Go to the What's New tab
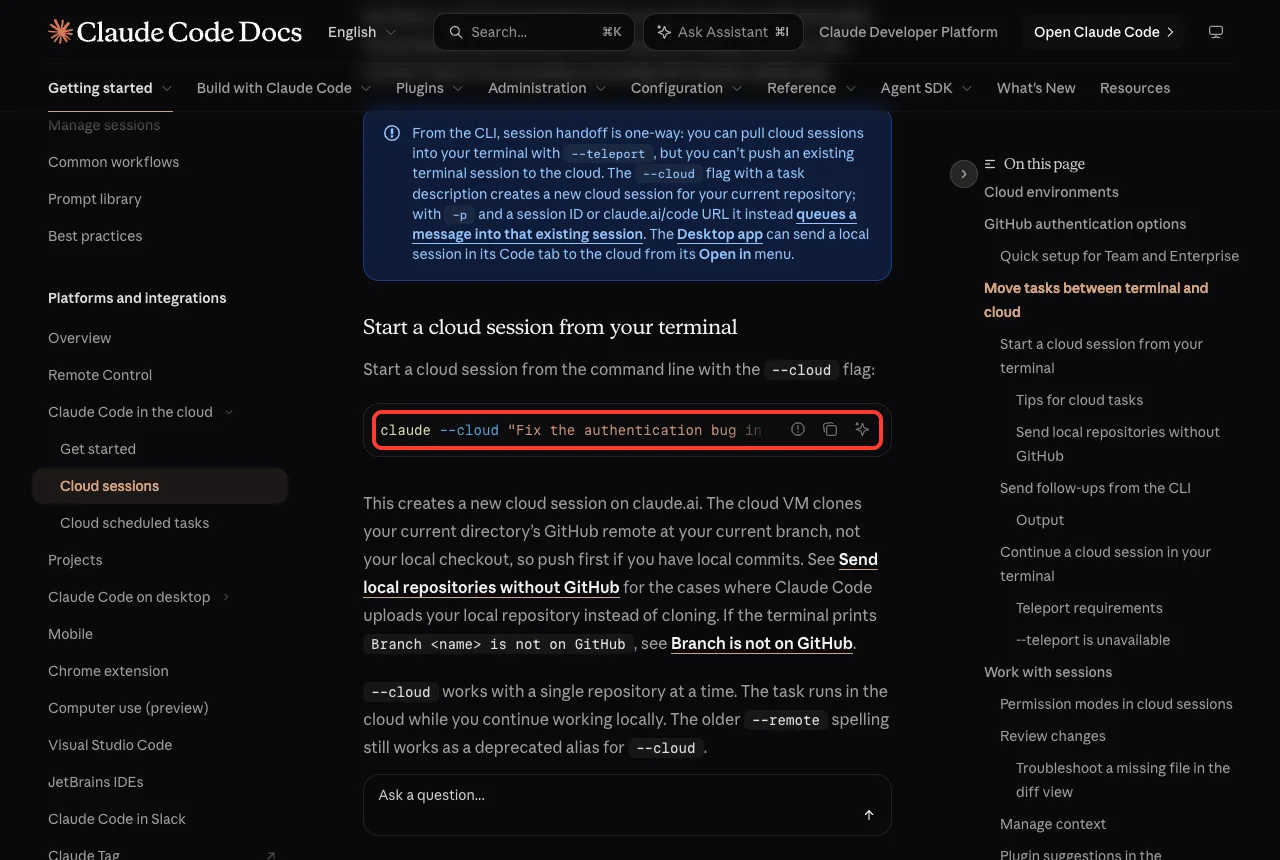Image resolution: width=1280 pixels, height=860 pixels. pyautogui.click(x=1036, y=88)
